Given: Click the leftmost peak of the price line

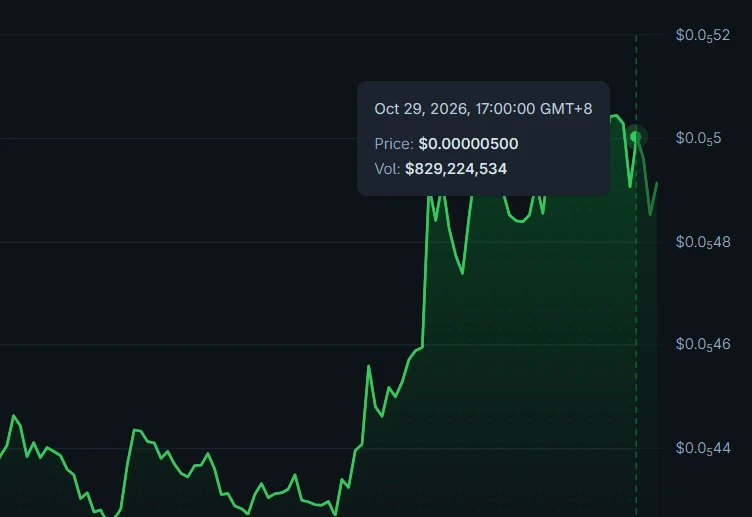Looking at the screenshot, I should tap(13, 416).
